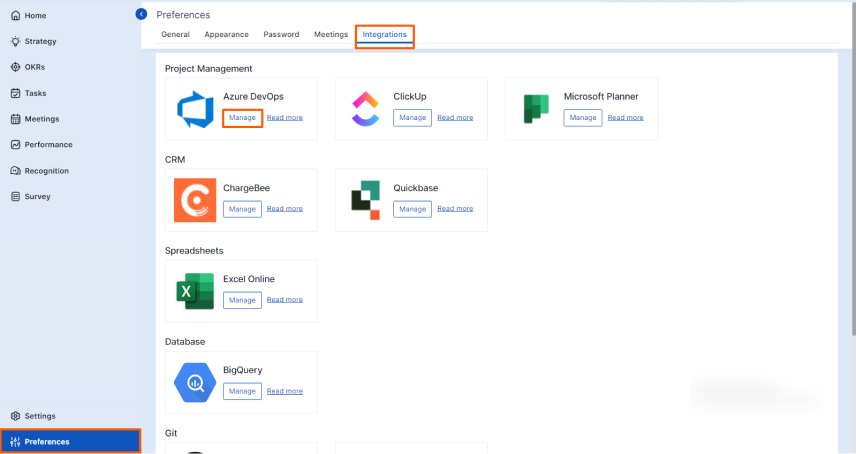The width and height of the screenshot is (856, 454).
Task: Click the 'Excel Online' card title
Action: coord(248,279)
